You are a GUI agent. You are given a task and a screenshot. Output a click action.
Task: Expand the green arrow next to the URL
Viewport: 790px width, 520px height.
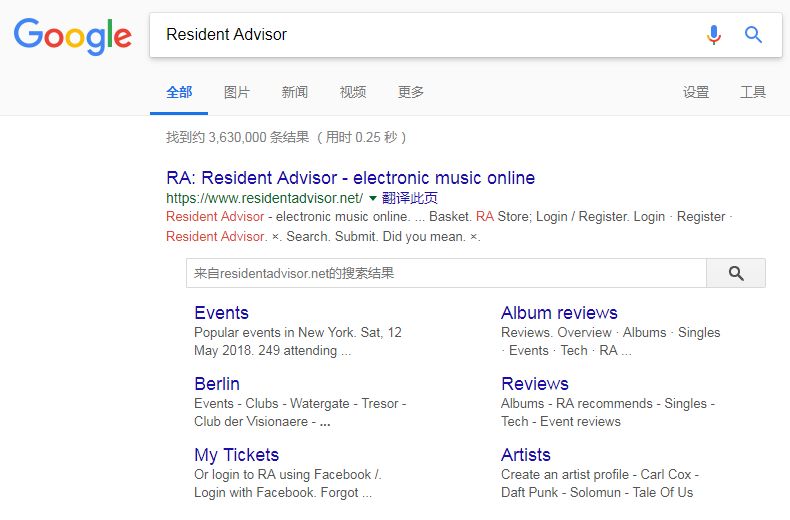(x=373, y=198)
